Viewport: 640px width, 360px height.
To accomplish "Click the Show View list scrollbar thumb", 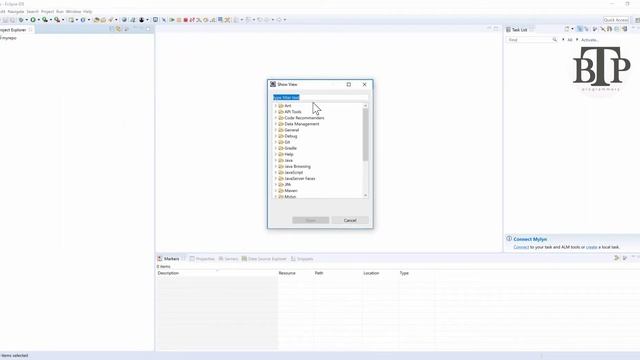I will click(365, 135).
